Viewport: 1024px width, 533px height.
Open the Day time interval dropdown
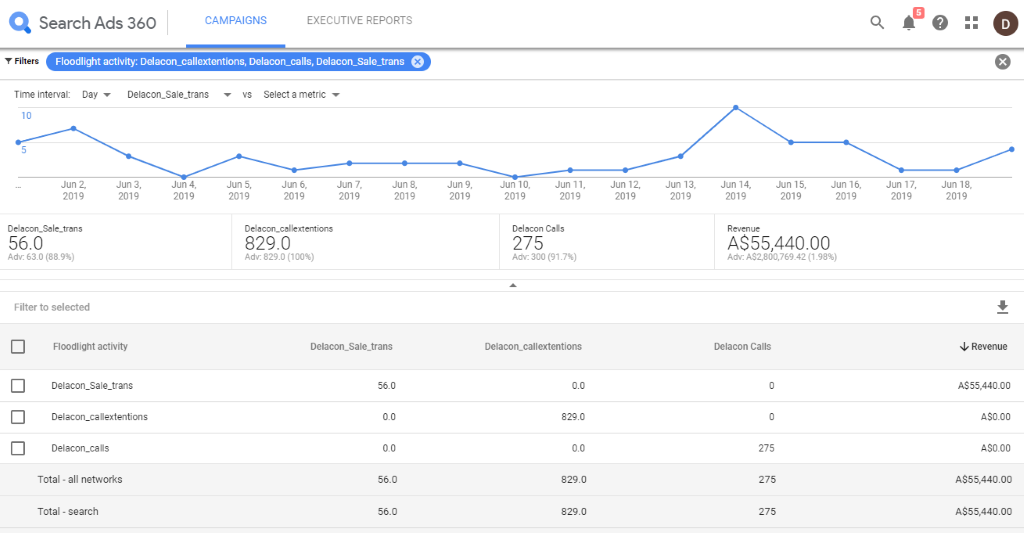(97, 95)
